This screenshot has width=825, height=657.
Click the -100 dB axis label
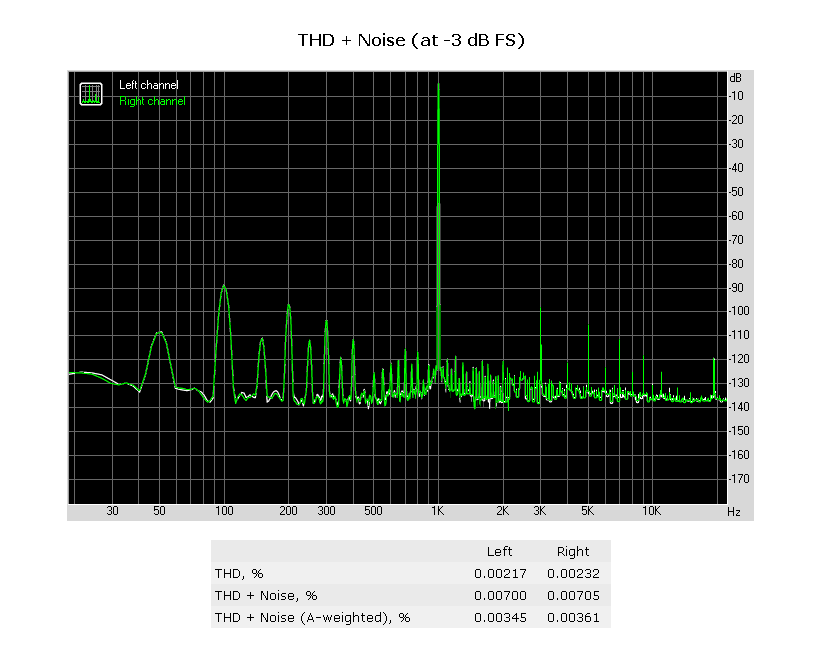tap(739, 311)
